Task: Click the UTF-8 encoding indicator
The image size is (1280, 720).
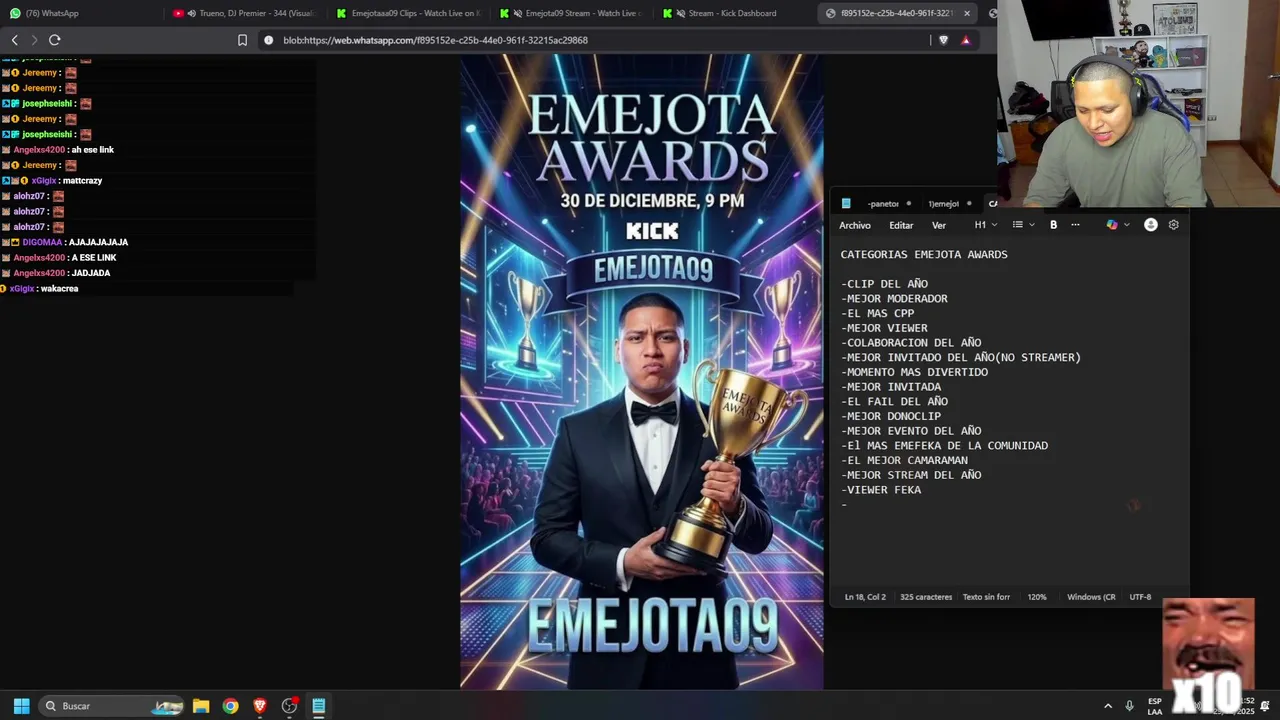Action: pos(1140,597)
